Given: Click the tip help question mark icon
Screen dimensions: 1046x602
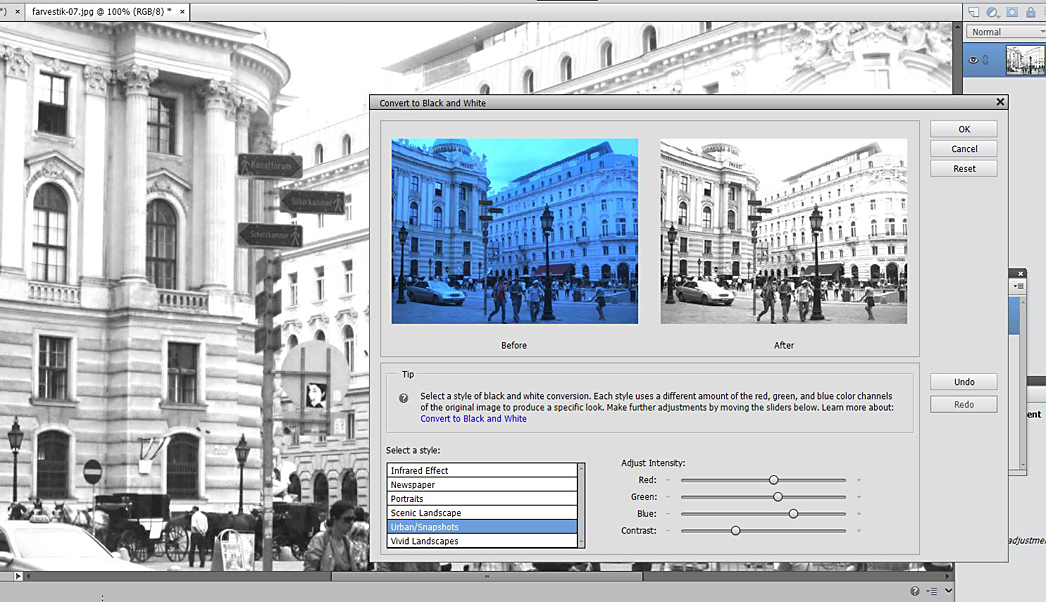Looking at the screenshot, I should 403,397.
